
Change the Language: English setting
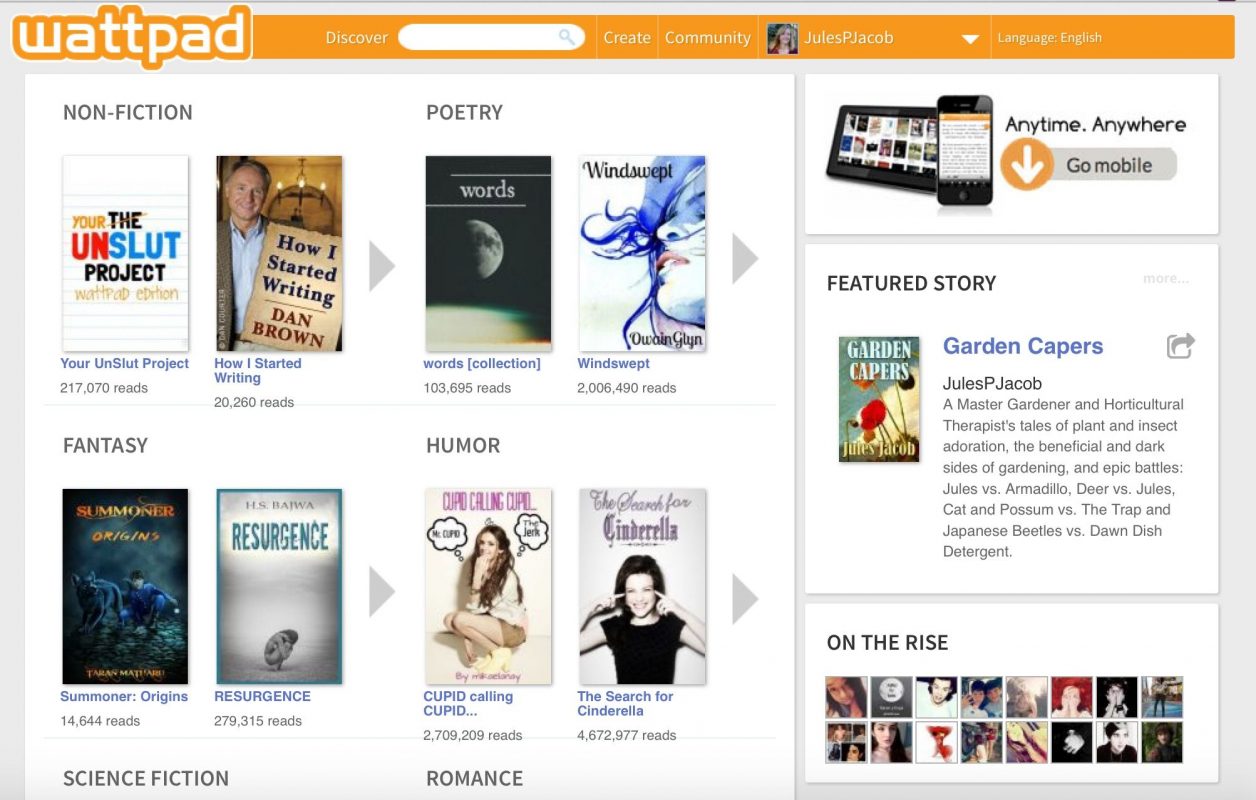(x=1049, y=38)
